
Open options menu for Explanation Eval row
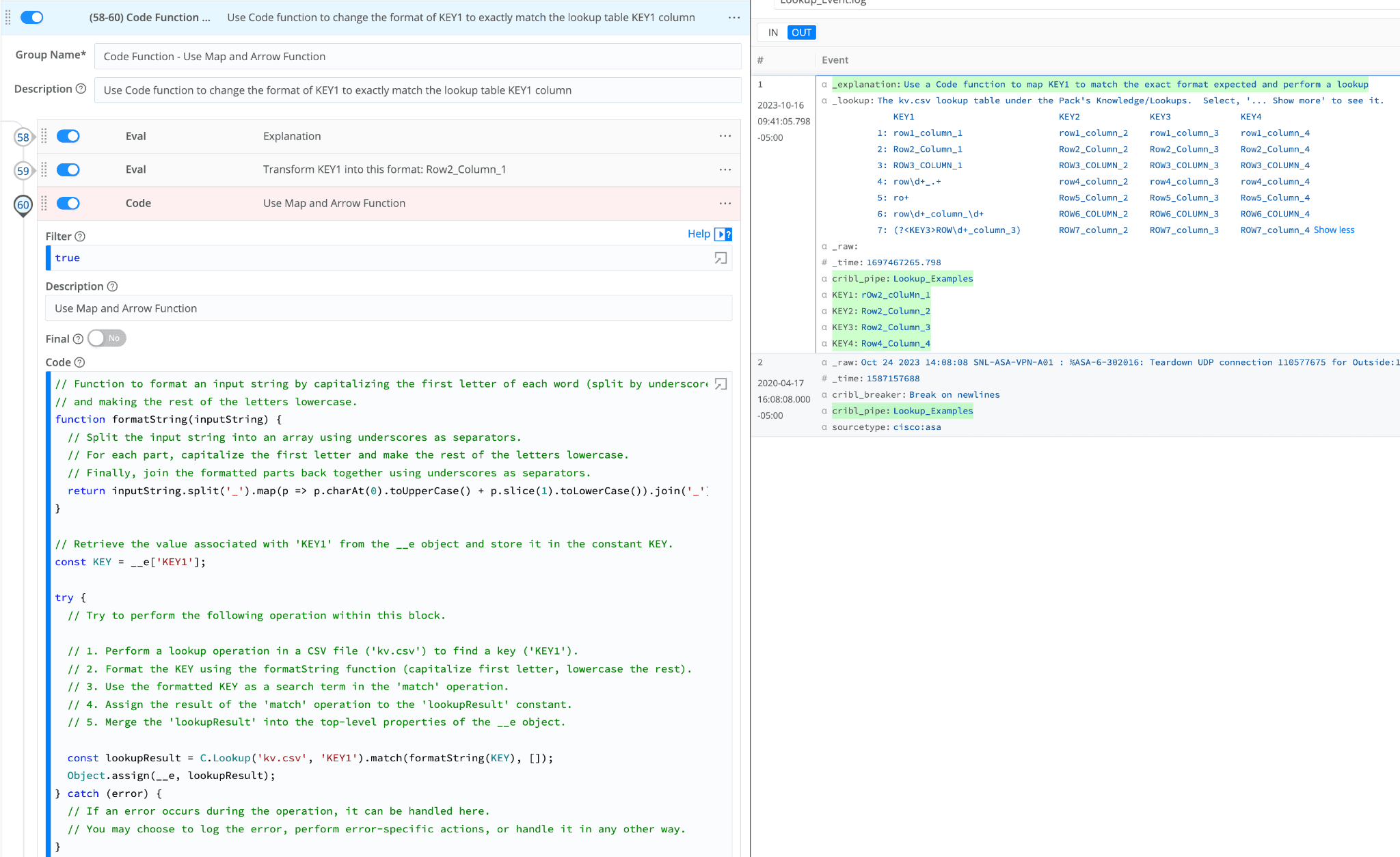(725, 136)
